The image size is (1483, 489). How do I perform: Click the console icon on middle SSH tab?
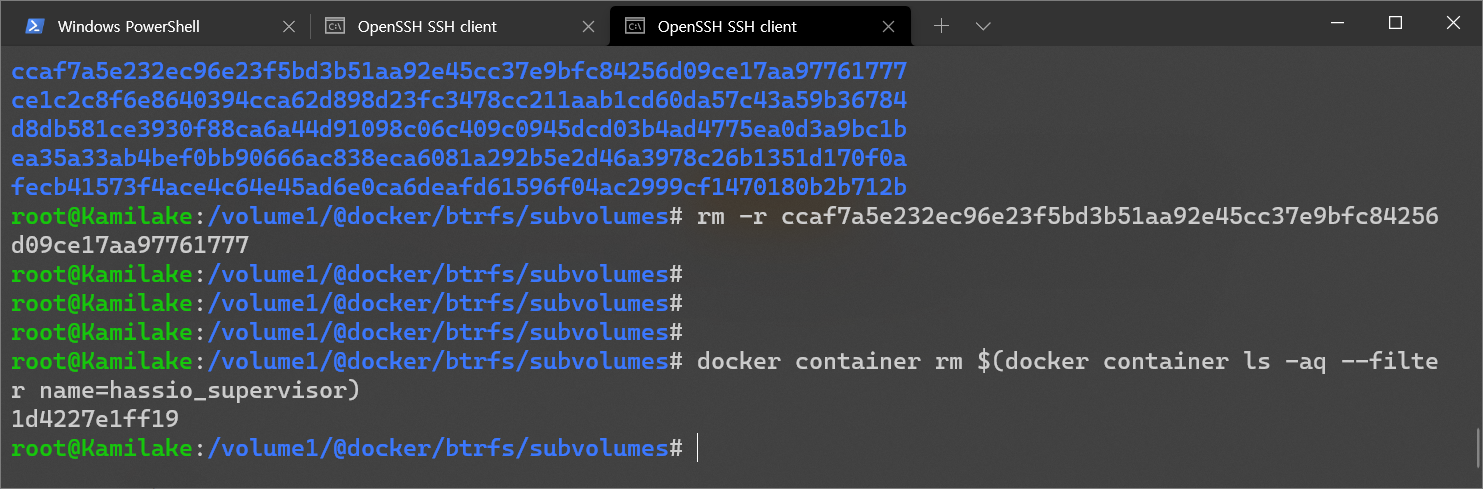coord(335,26)
